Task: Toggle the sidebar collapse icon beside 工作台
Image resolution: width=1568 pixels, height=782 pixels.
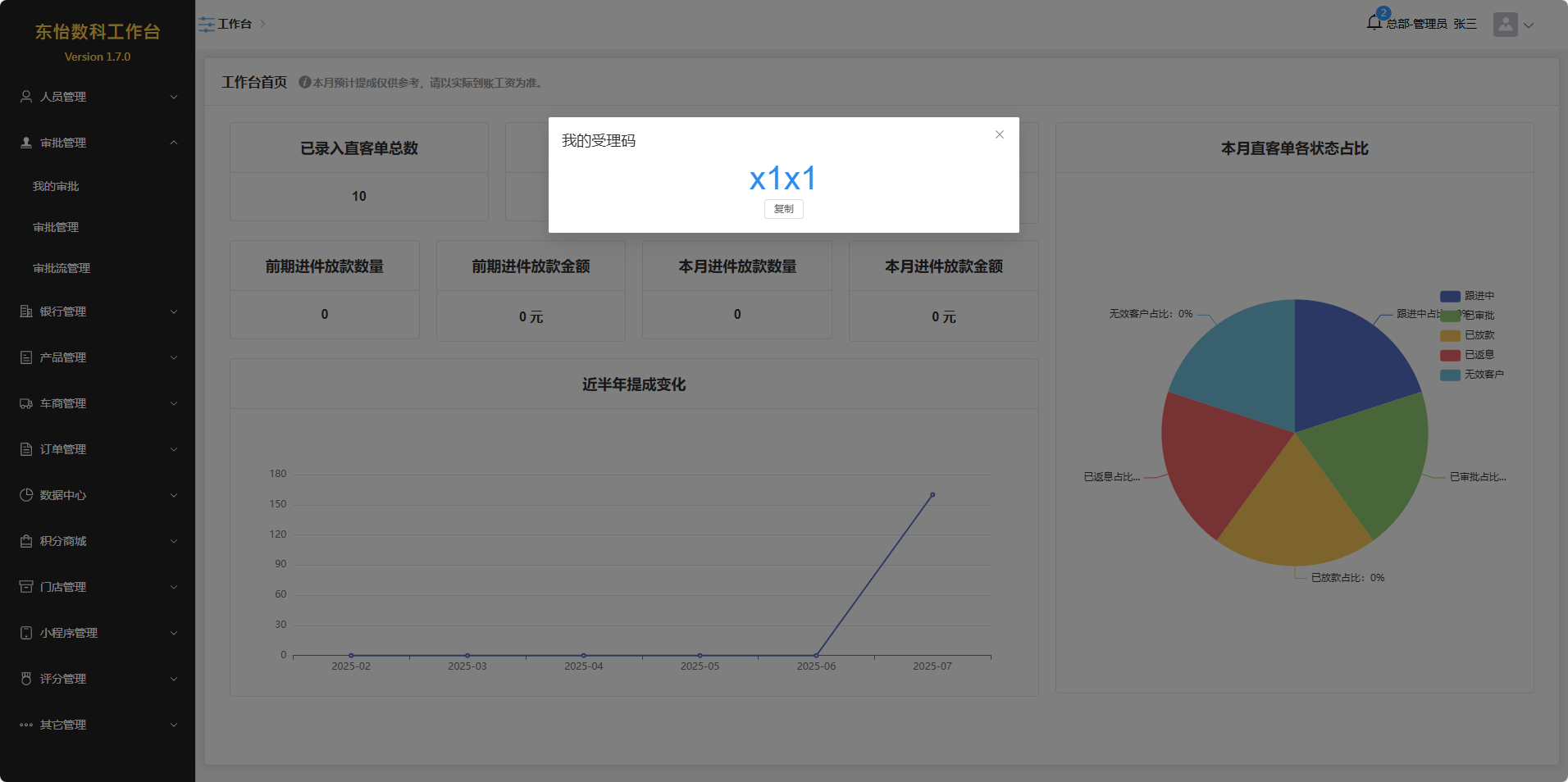Action: click(206, 25)
